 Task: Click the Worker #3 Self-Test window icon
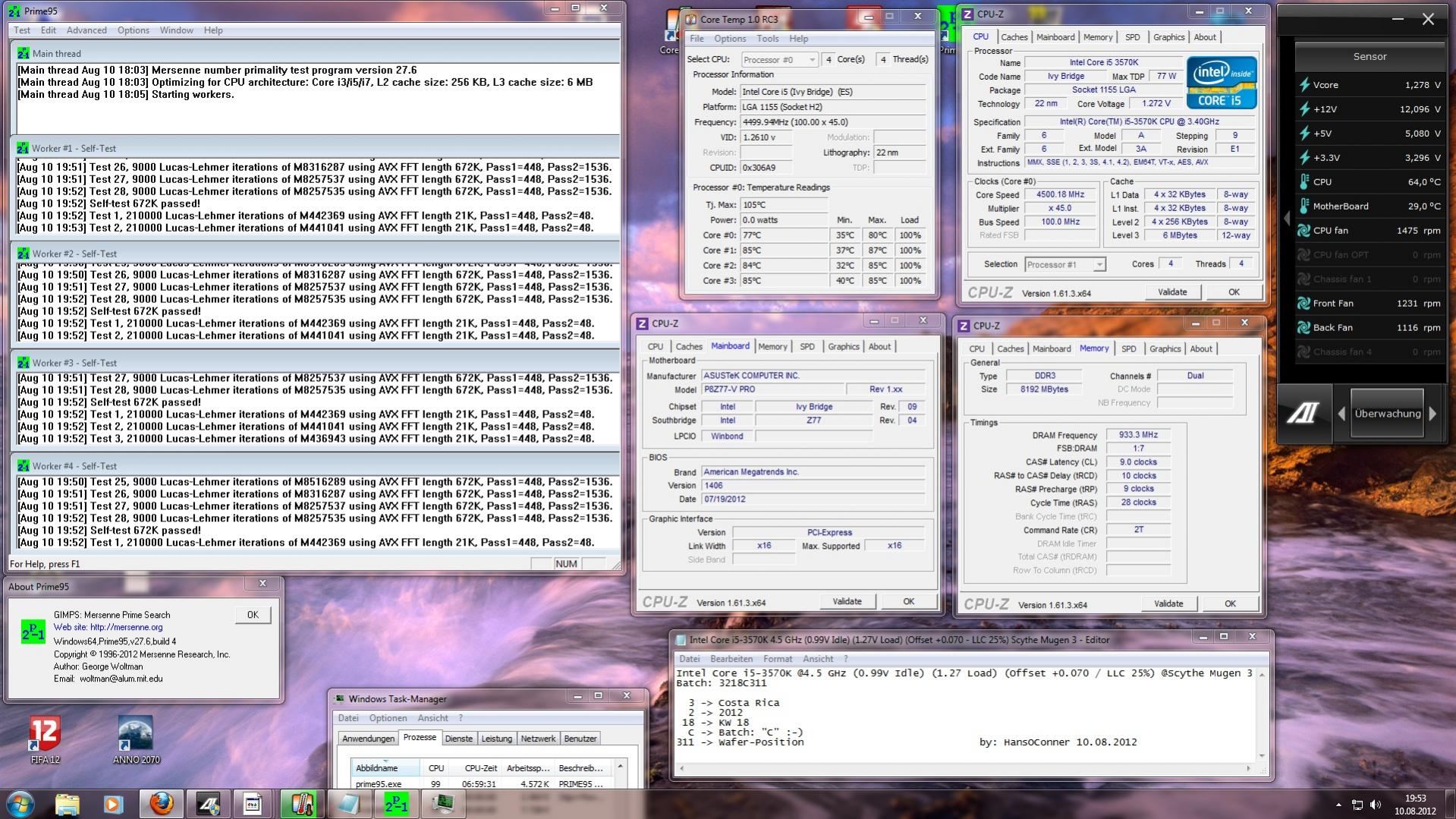(24, 363)
